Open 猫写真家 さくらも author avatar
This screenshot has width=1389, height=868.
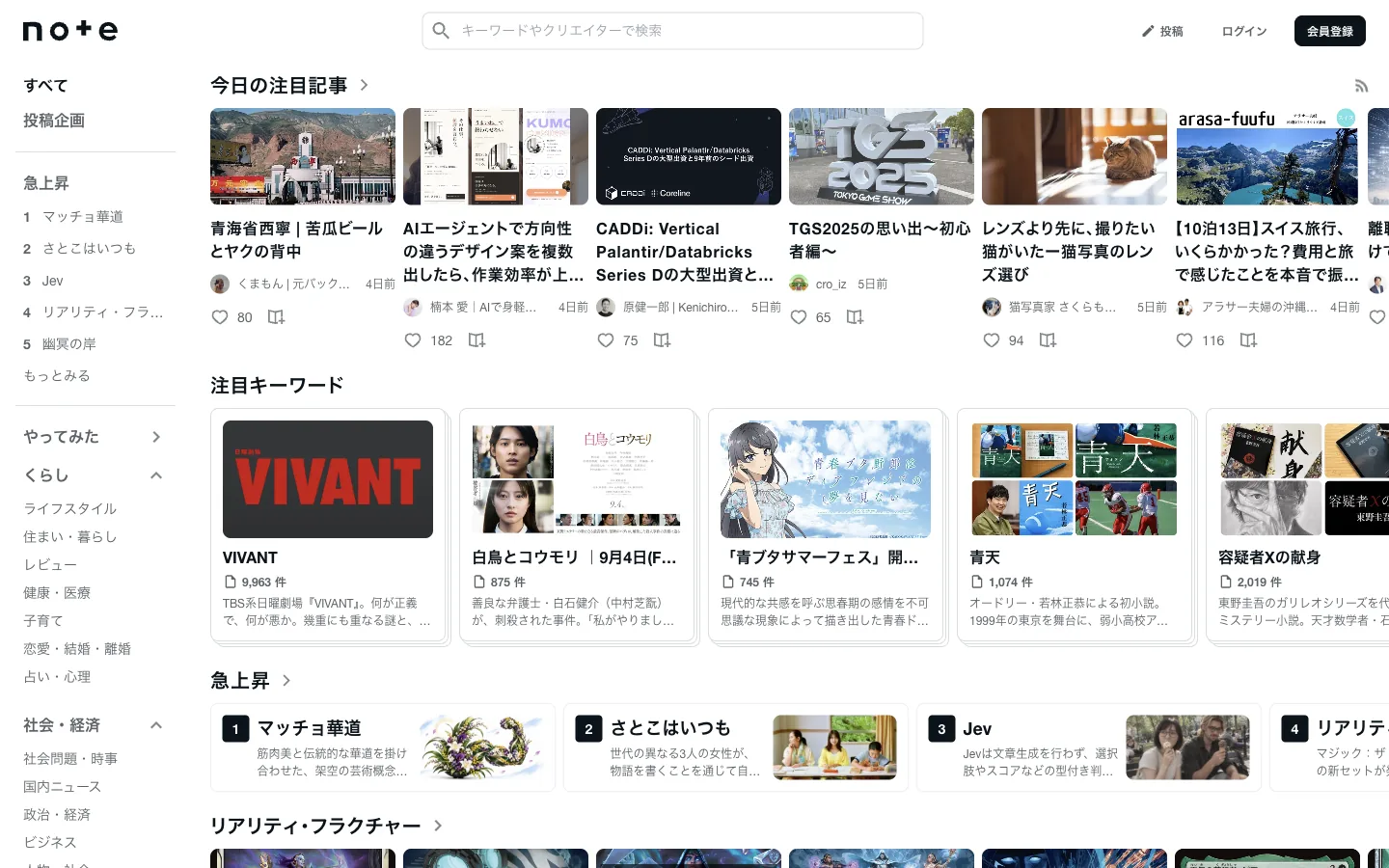click(992, 307)
